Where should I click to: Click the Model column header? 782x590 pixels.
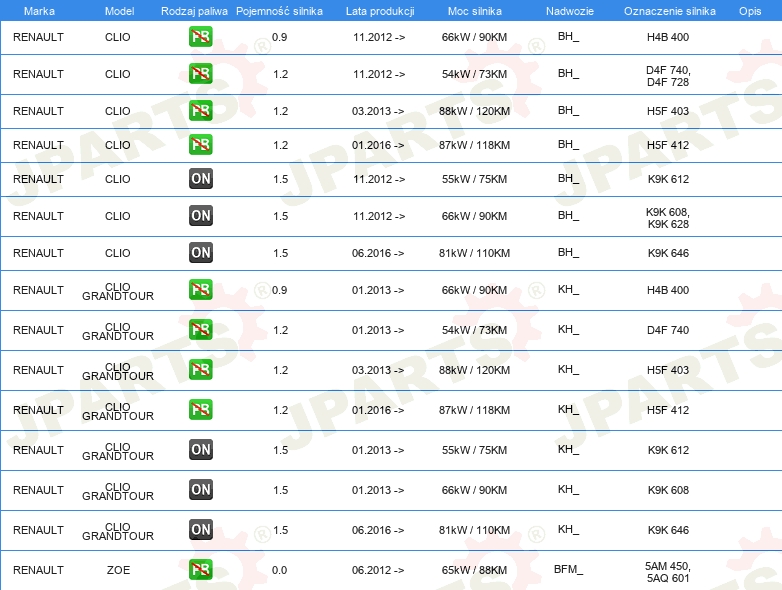tap(119, 11)
